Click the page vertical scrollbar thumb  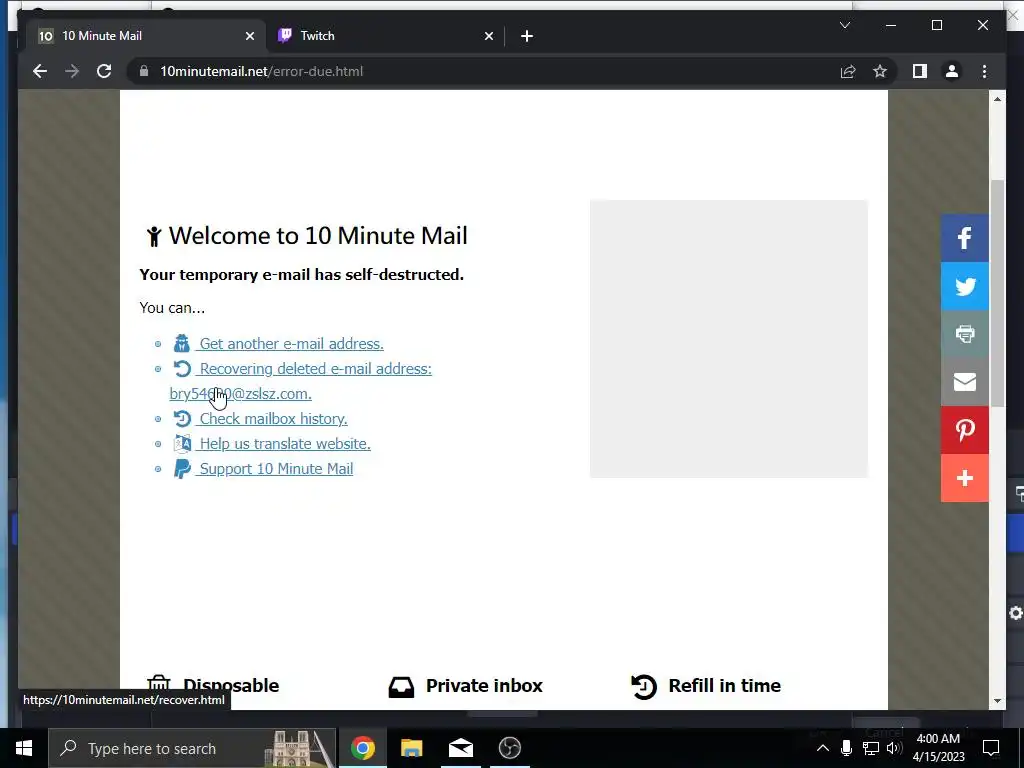(997, 293)
